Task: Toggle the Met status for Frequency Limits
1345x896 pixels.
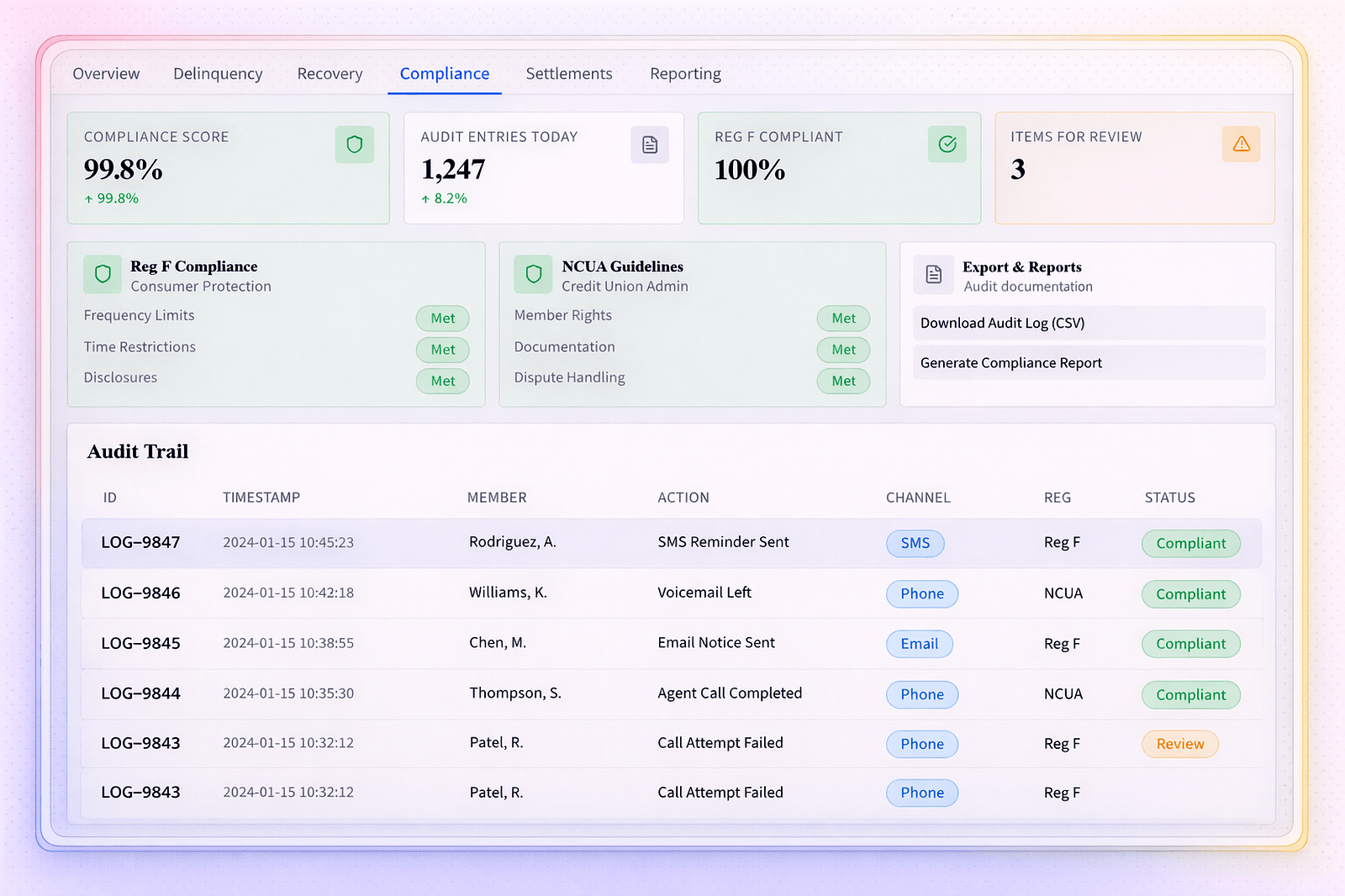Action: point(442,319)
